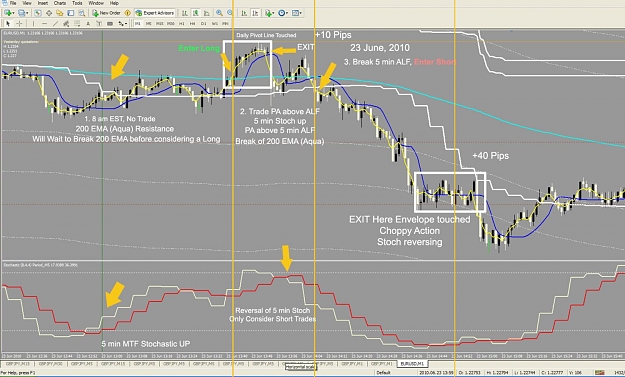Set timeframe to D1

point(203,24)
